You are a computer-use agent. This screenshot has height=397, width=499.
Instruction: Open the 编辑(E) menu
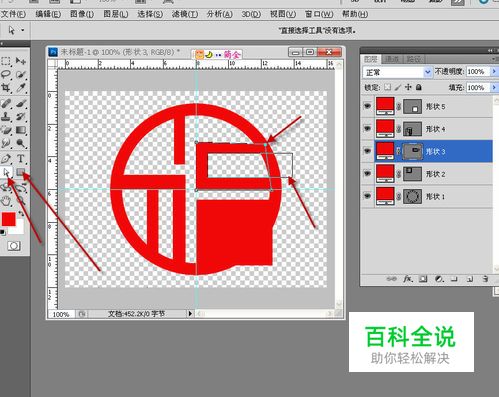coord(48,14)
